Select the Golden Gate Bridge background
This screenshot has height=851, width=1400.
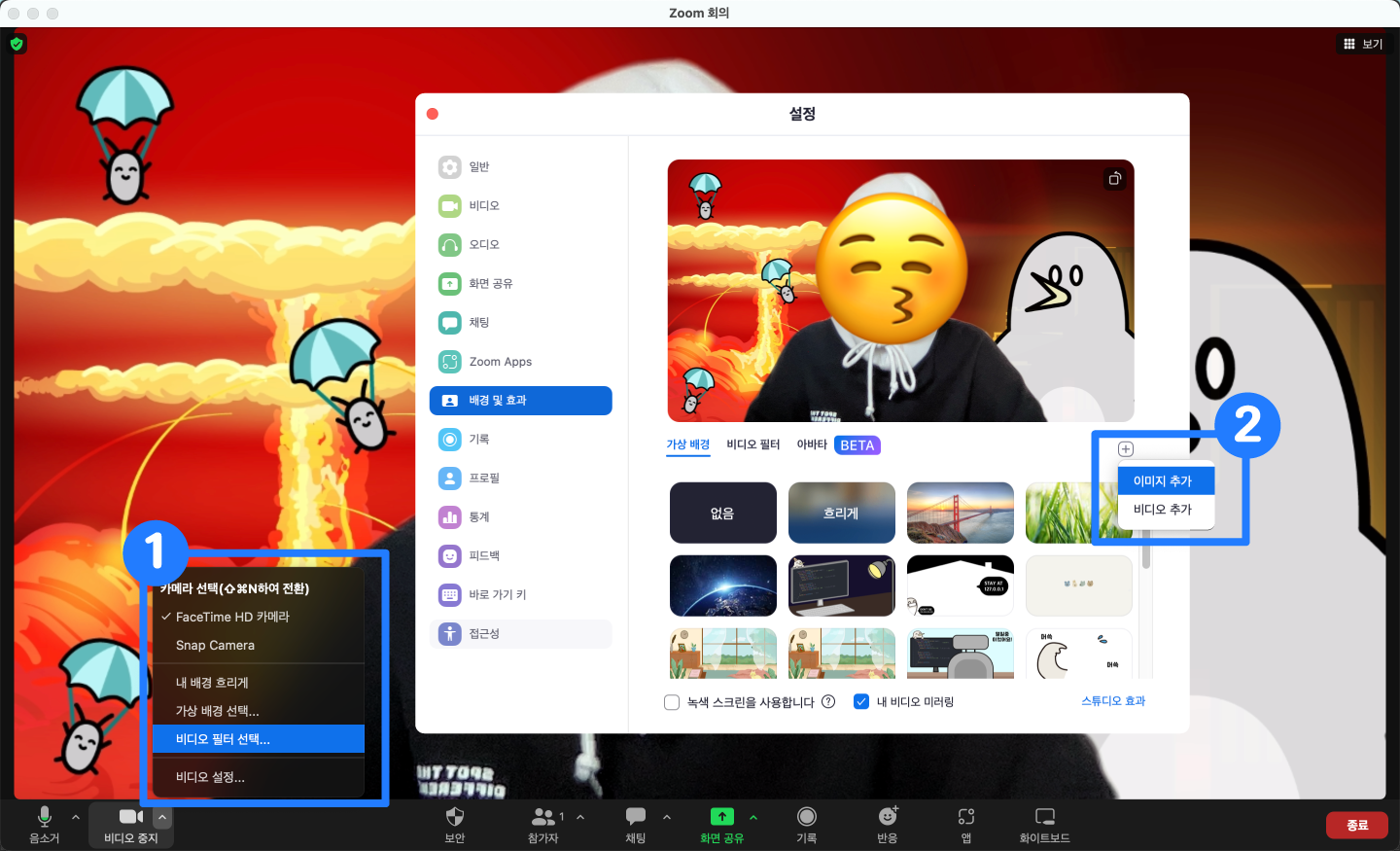[x=961, y=513]
